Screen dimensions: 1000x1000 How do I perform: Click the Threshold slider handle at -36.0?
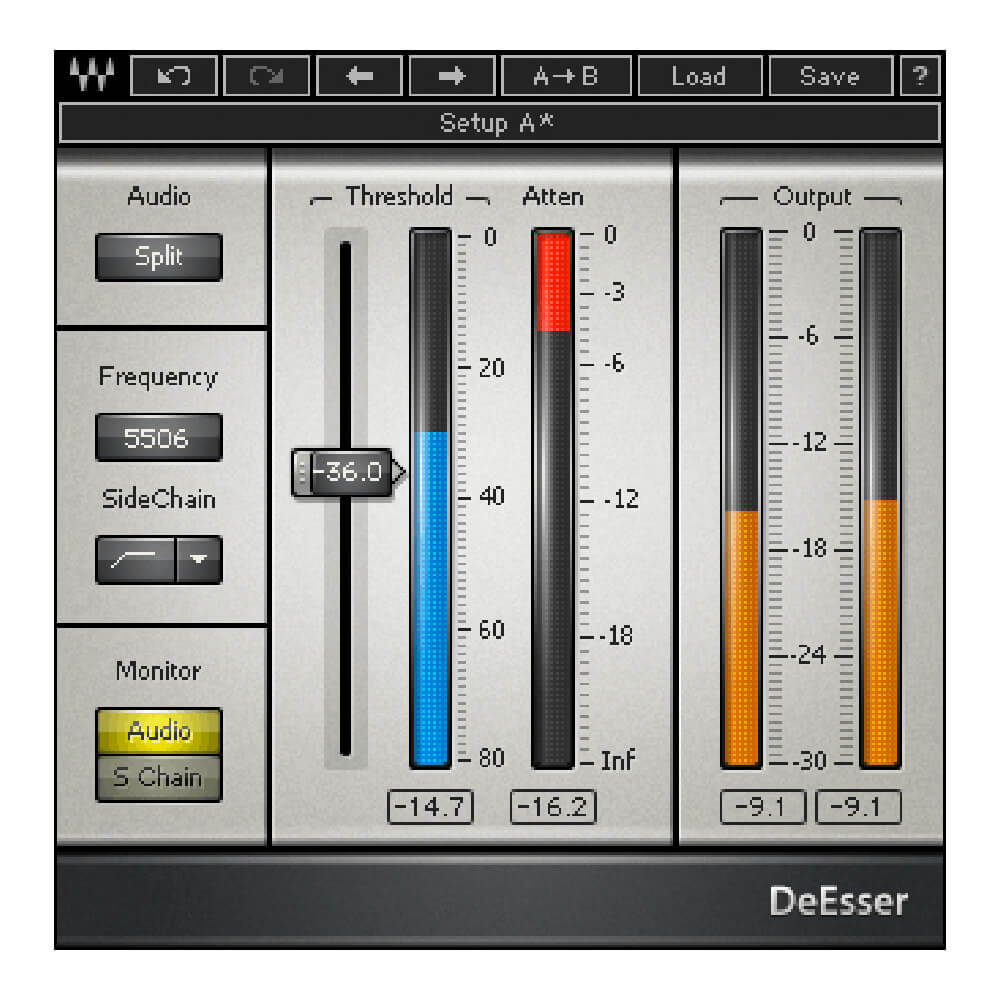pos(348,472)
